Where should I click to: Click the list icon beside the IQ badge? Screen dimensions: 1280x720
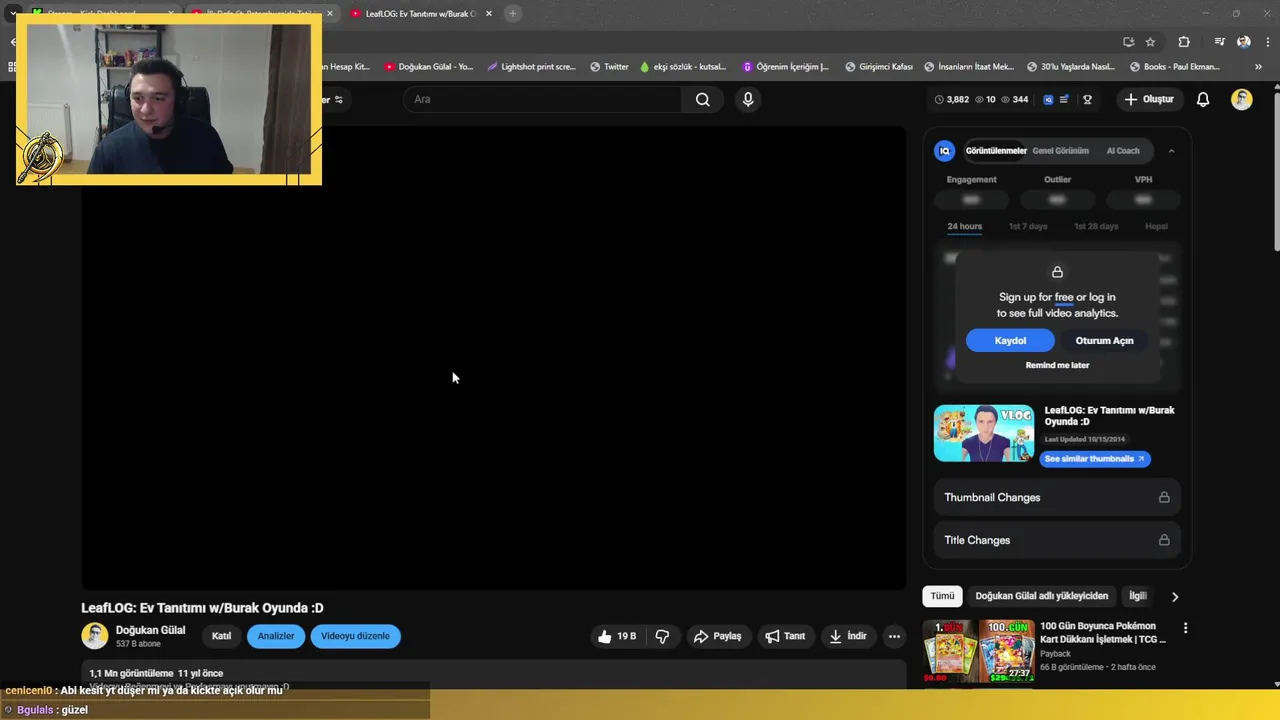(x=1064, y=99)
